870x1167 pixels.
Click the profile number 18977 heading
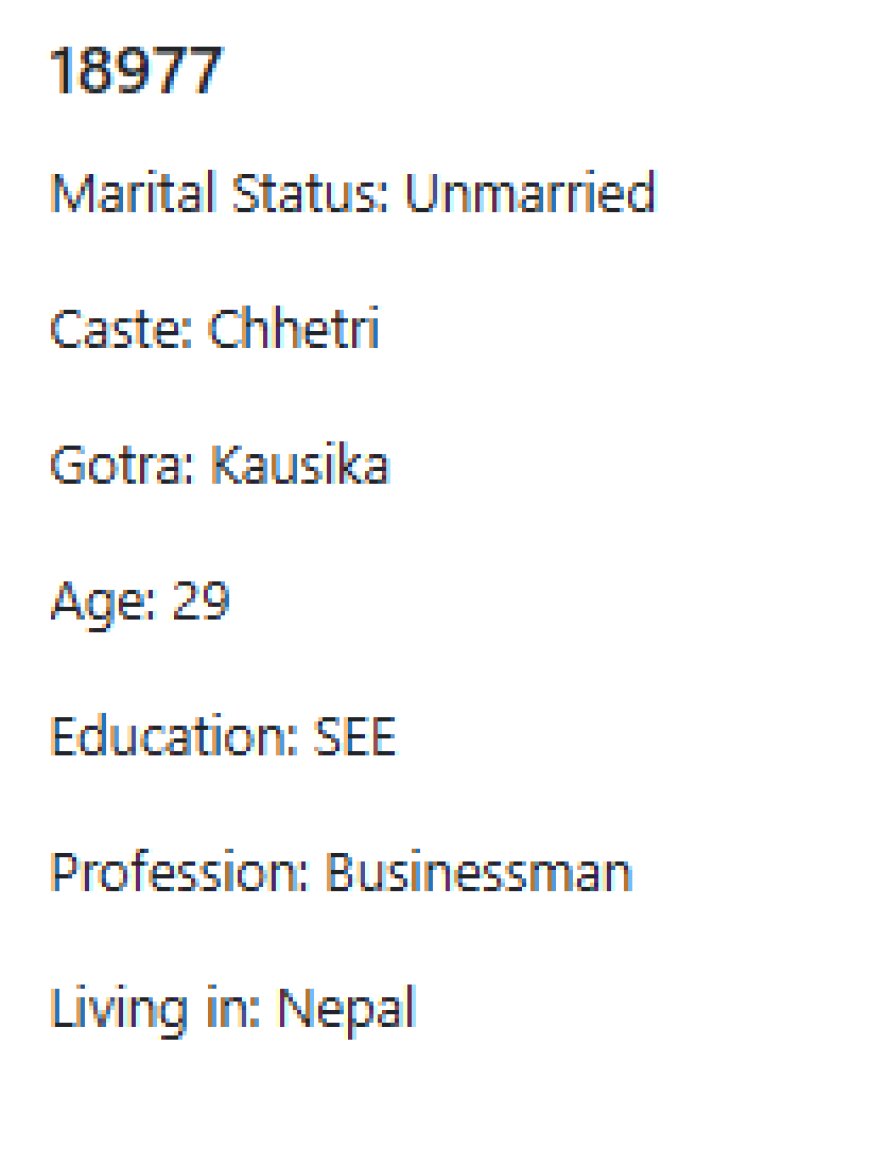[x=135, y=71]
